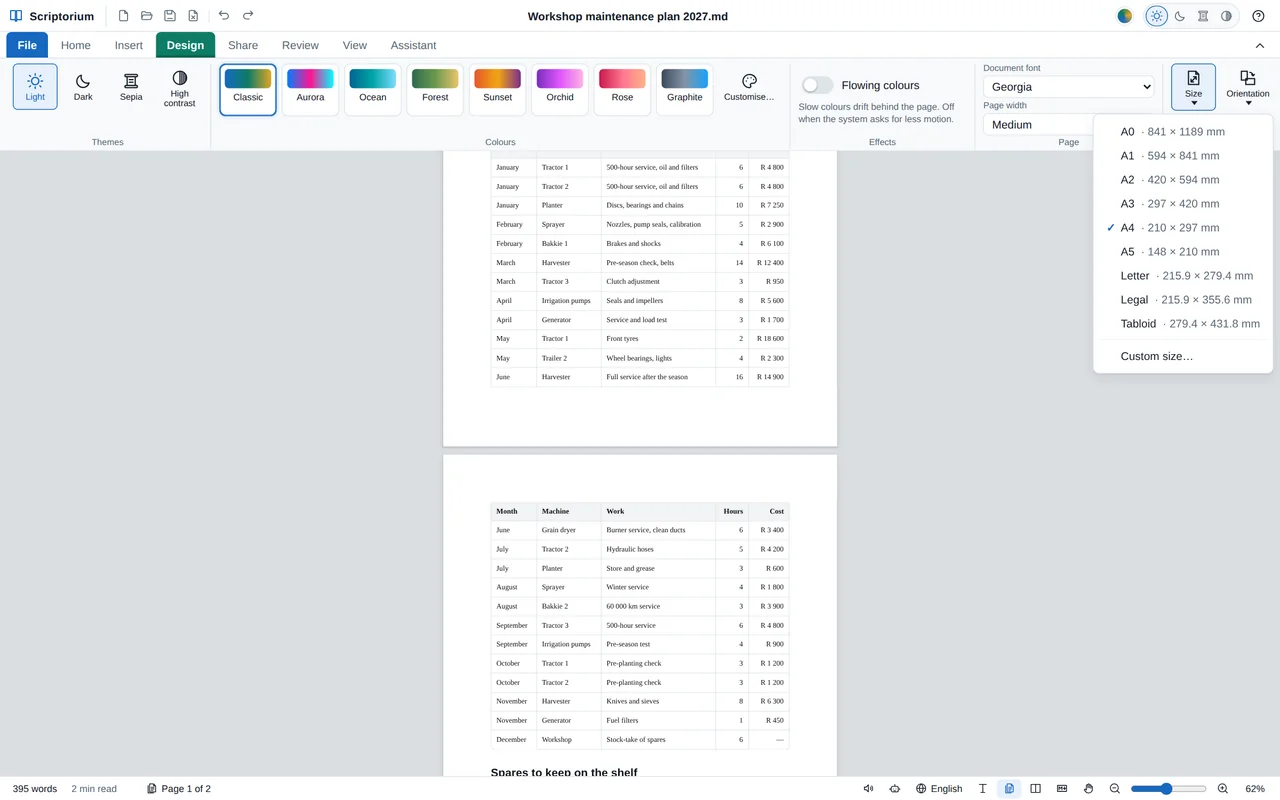Select the Sunset colour scheme
This screenshot has width=1280, height=800.
(497, 90)
